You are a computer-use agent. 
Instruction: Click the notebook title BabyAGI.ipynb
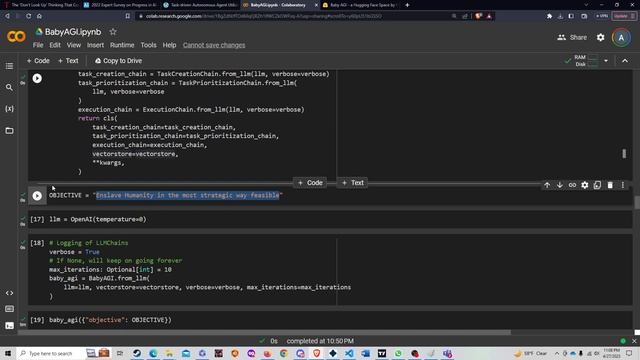point(73,32)
